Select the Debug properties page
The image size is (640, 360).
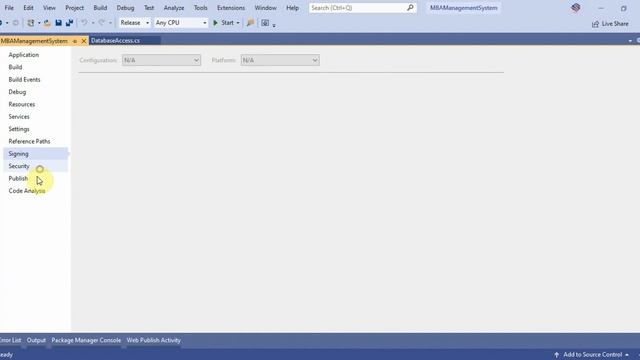[x=17, y=92]
